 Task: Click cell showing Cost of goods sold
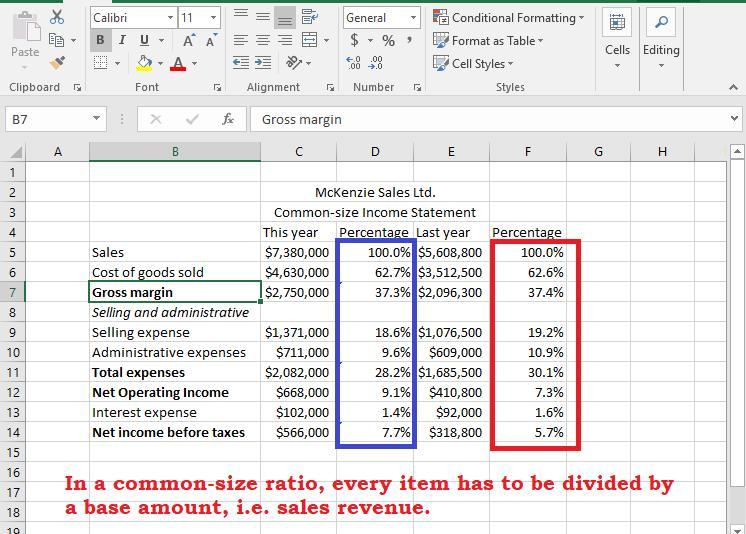click(x=175, y=273)
